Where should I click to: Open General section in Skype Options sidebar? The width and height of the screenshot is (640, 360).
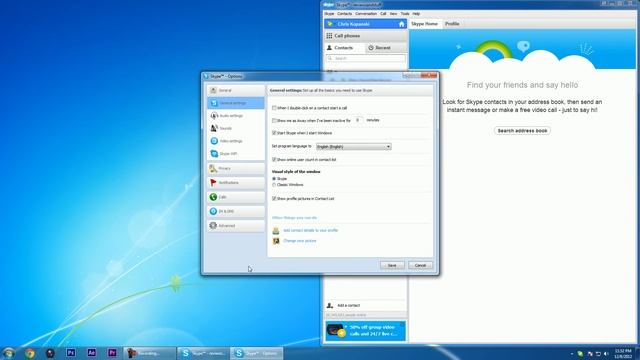pyautogui.click(x=236, y=90)
